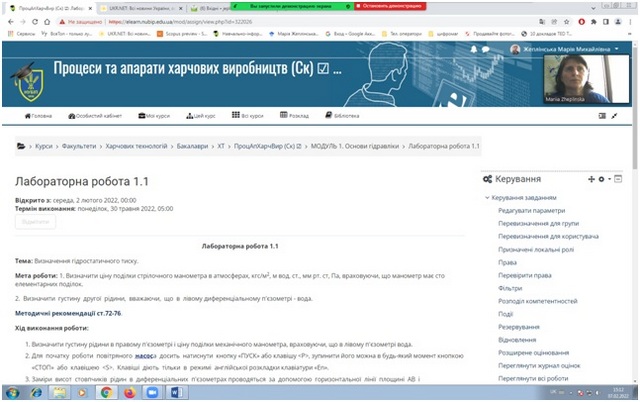
Task: Open Перевизначення для групи
Action: pos(538,224)
